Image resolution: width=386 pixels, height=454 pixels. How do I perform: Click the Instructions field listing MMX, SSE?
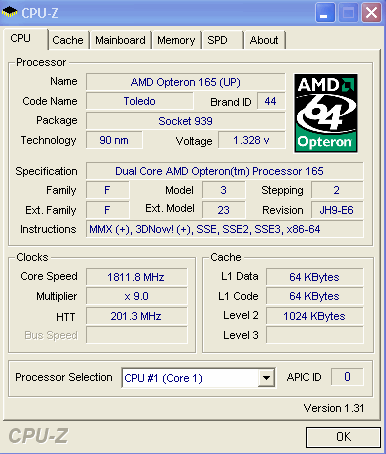[x=225, y=229]
